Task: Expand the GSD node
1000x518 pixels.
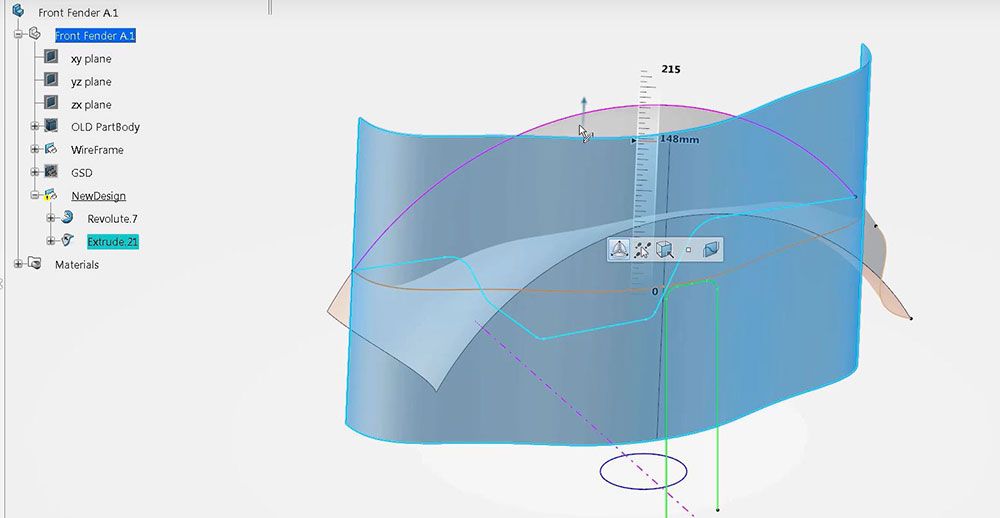Action: pos(34,172)
